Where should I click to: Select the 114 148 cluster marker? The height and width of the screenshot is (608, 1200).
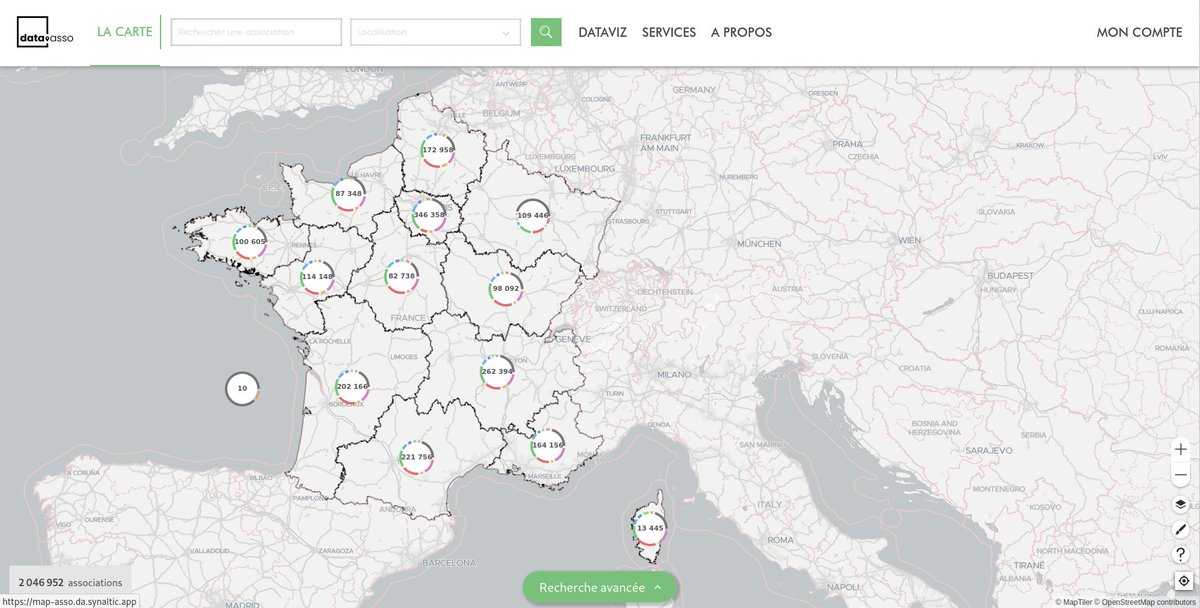[317, 277]
